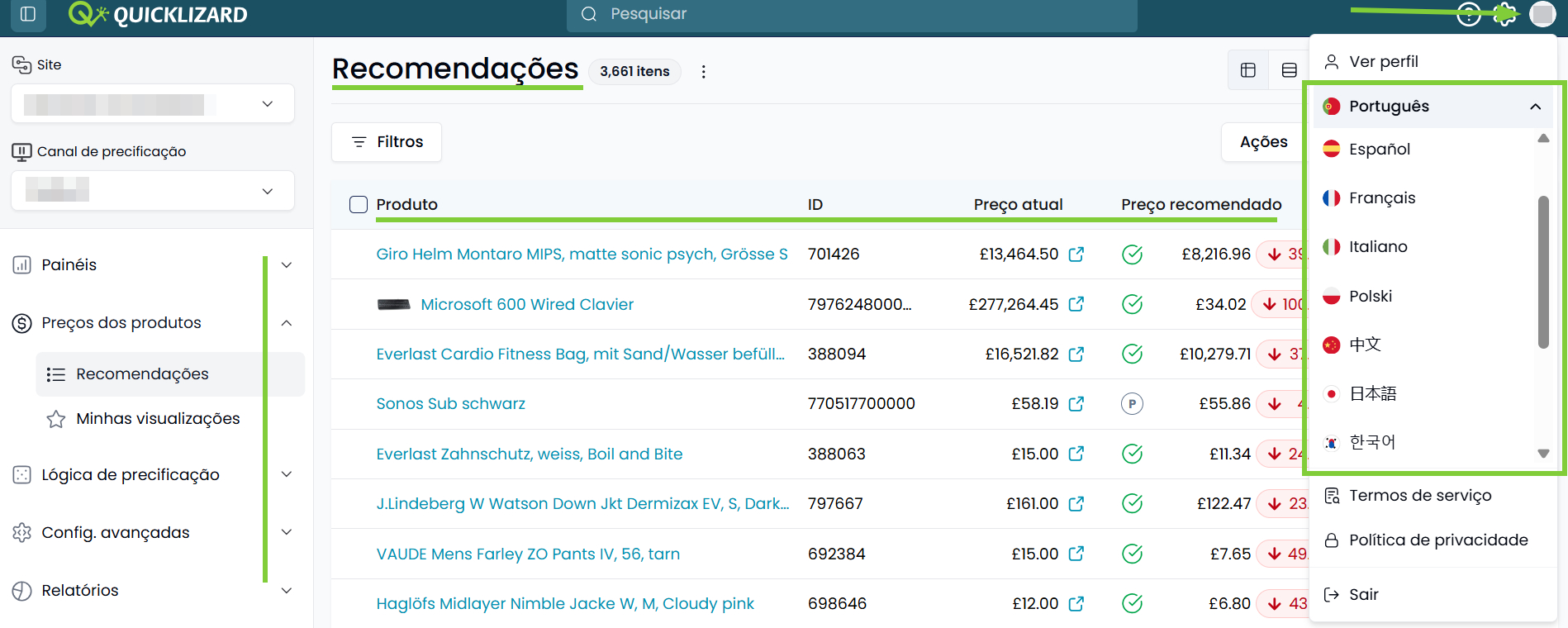Open the Site dropdown selector

tap(153, 104)
